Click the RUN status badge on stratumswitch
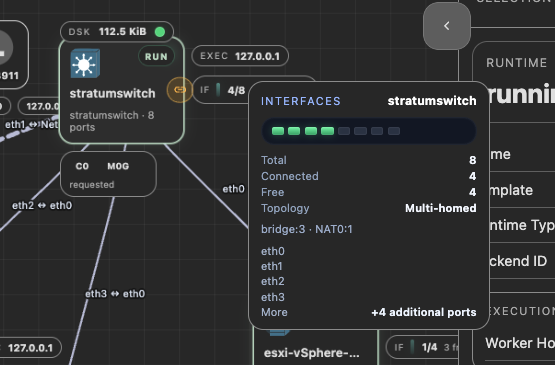The width and height of the screenshot is (555, 365). [x=156, y=57]
